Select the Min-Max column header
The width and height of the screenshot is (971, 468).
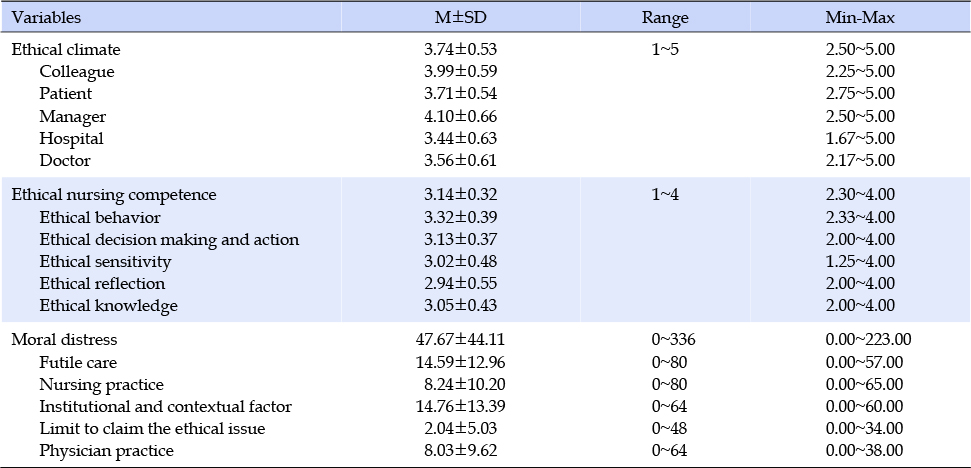[x=860, y=18]
